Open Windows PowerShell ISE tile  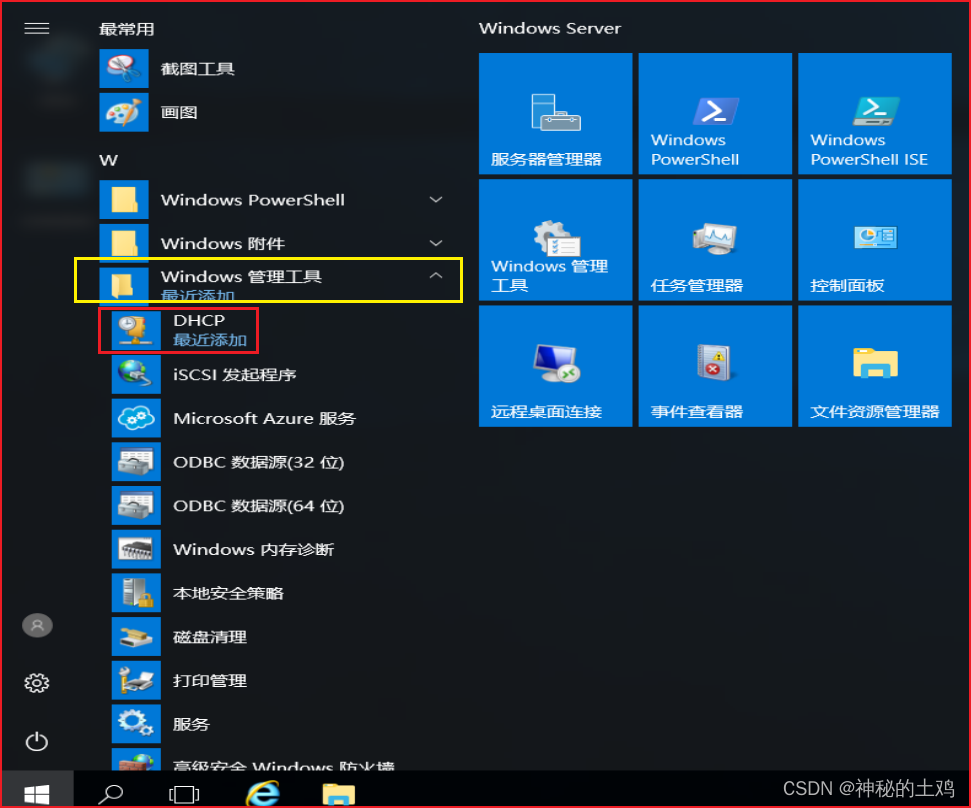874,113
